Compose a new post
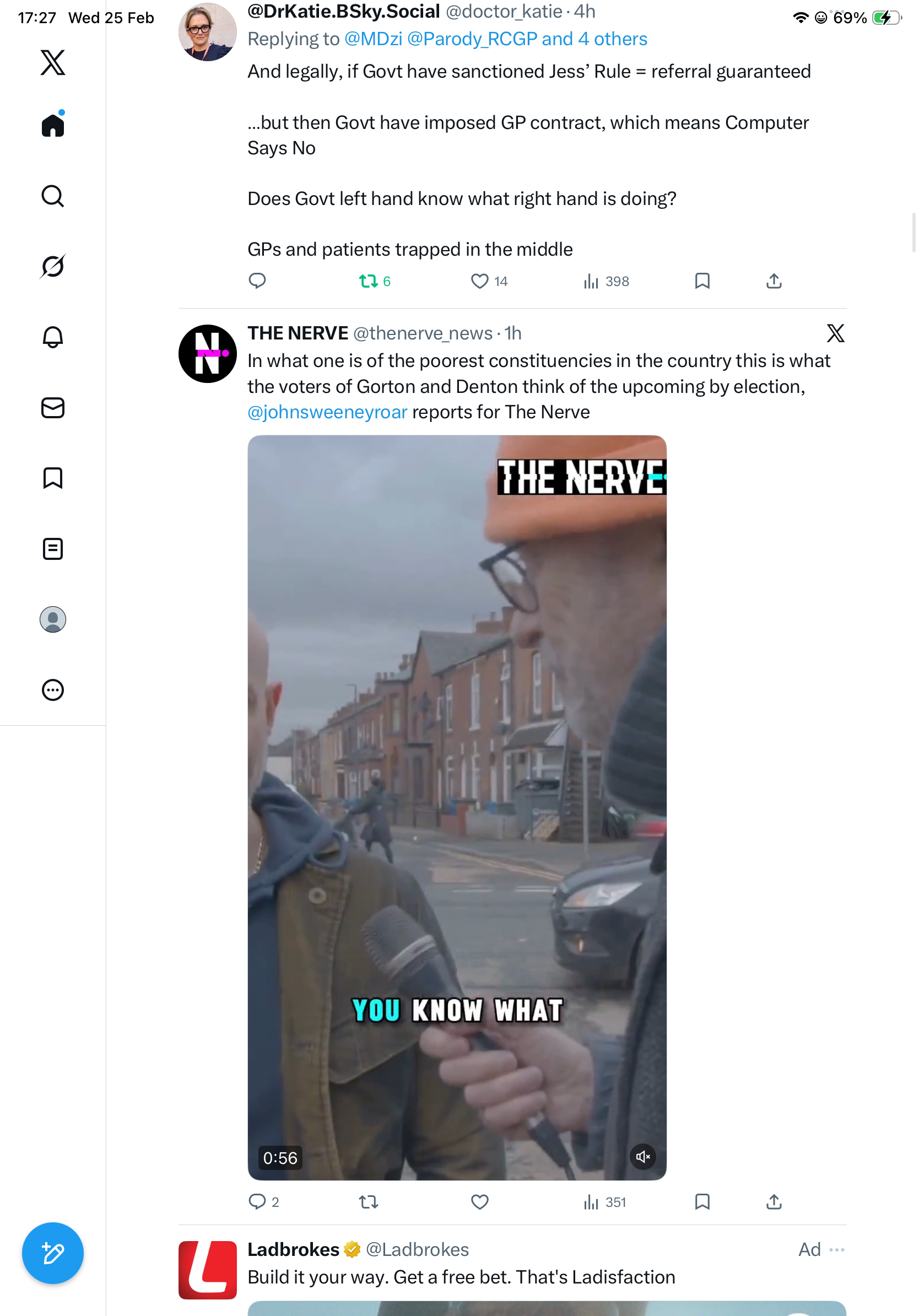The width and height of the screenshot is (919, 1316). 53,1253
